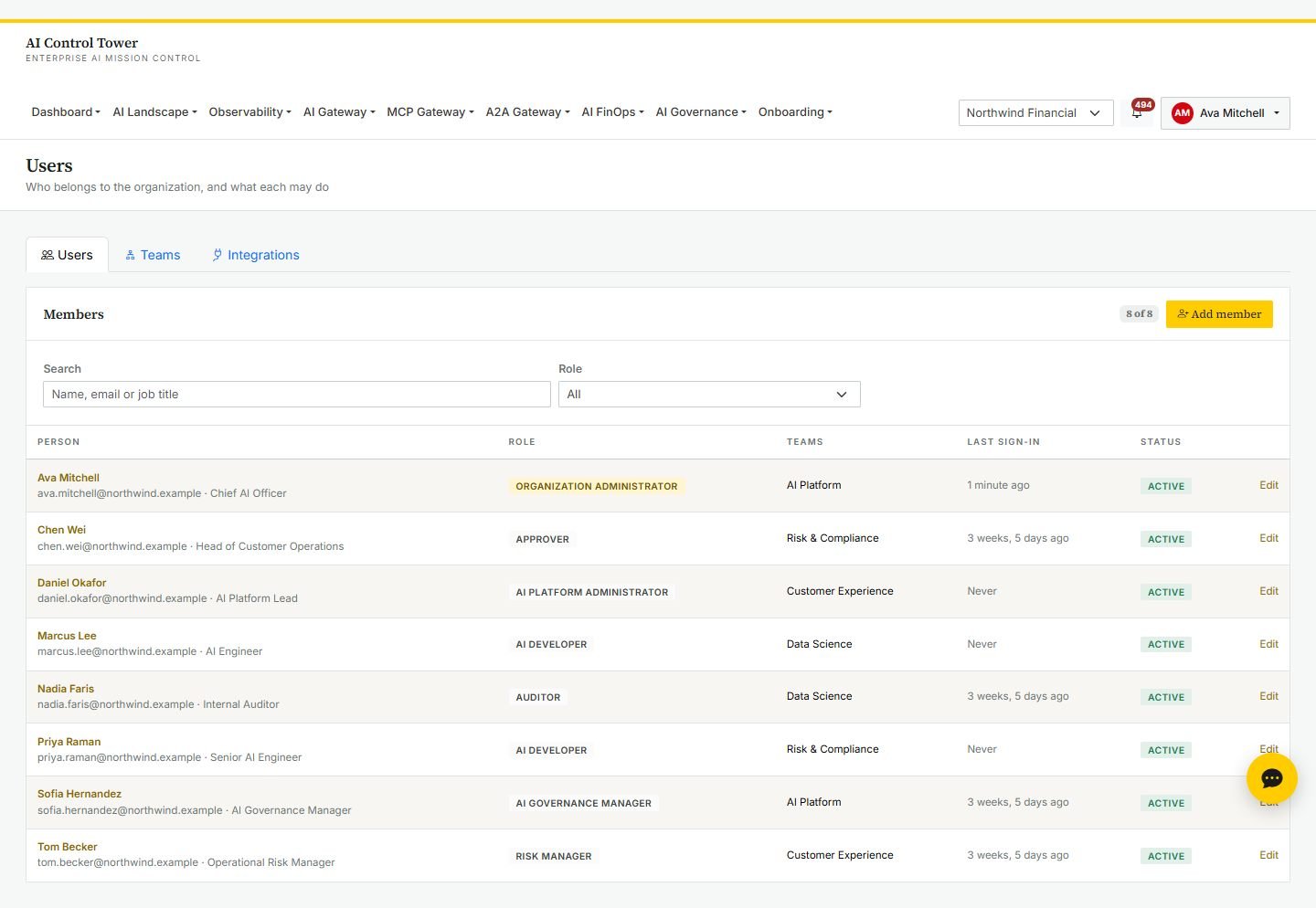
Task: Open Sofia Hernandez's profile link
Action: [80, 794]
